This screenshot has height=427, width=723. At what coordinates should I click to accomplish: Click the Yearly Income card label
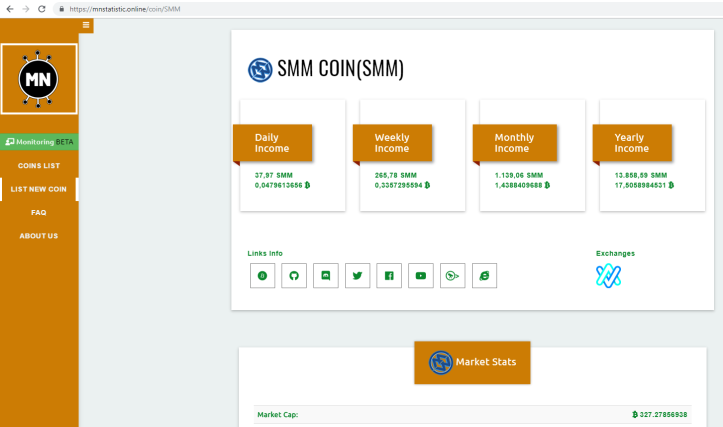pos(632,143)
